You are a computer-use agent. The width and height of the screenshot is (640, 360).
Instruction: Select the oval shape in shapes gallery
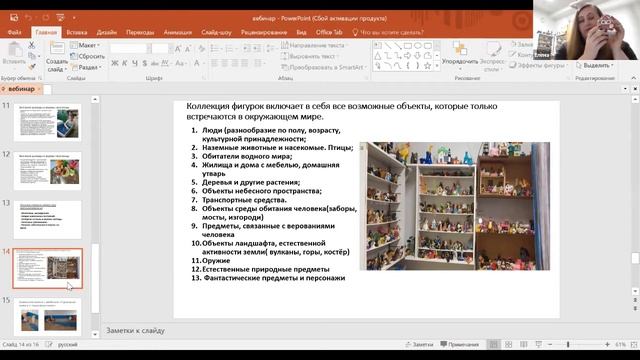click(x=418, y=46)
